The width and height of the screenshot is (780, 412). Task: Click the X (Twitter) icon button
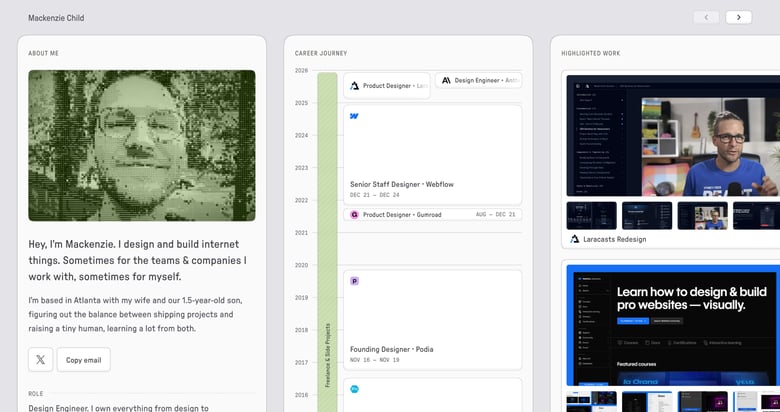click(x=41, y=360)
